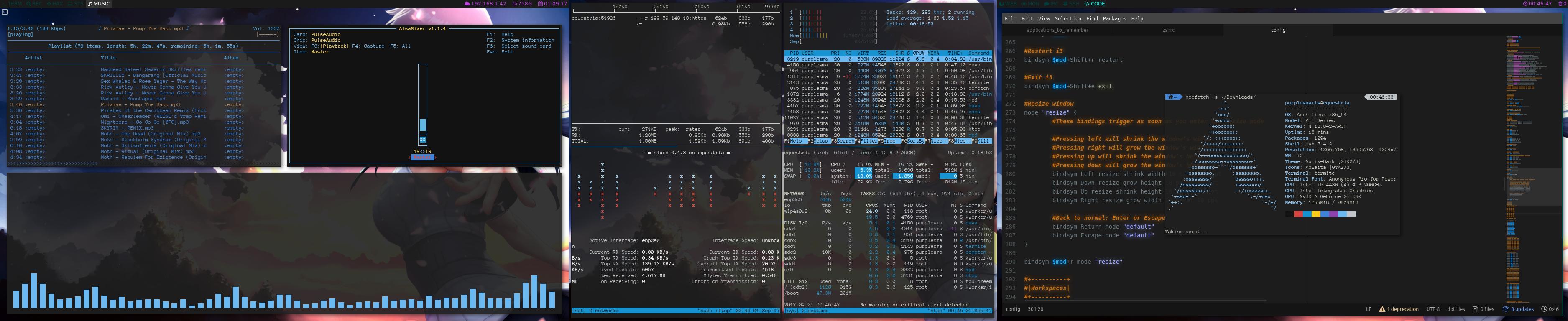Click the Title column header in playlist
1568x321 pixels.
tap(108, 58)
